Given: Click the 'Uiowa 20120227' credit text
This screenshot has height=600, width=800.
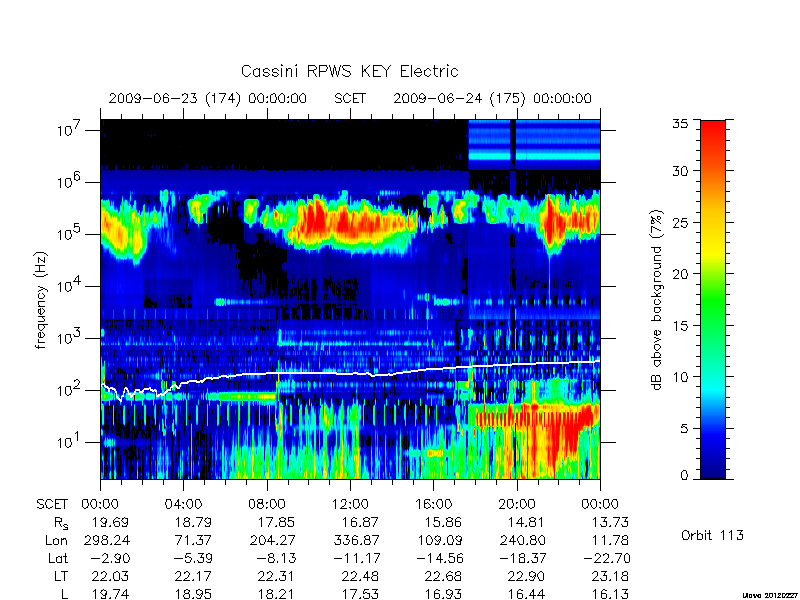Looking at the screenshot, I should point(769,595).
